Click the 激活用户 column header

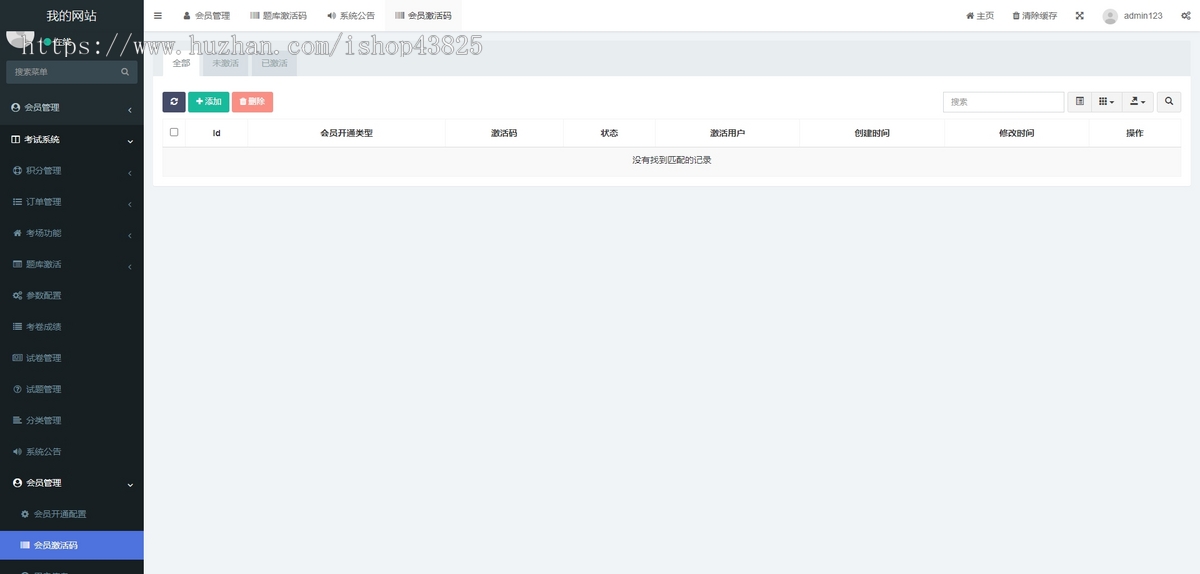coord(727,133)
